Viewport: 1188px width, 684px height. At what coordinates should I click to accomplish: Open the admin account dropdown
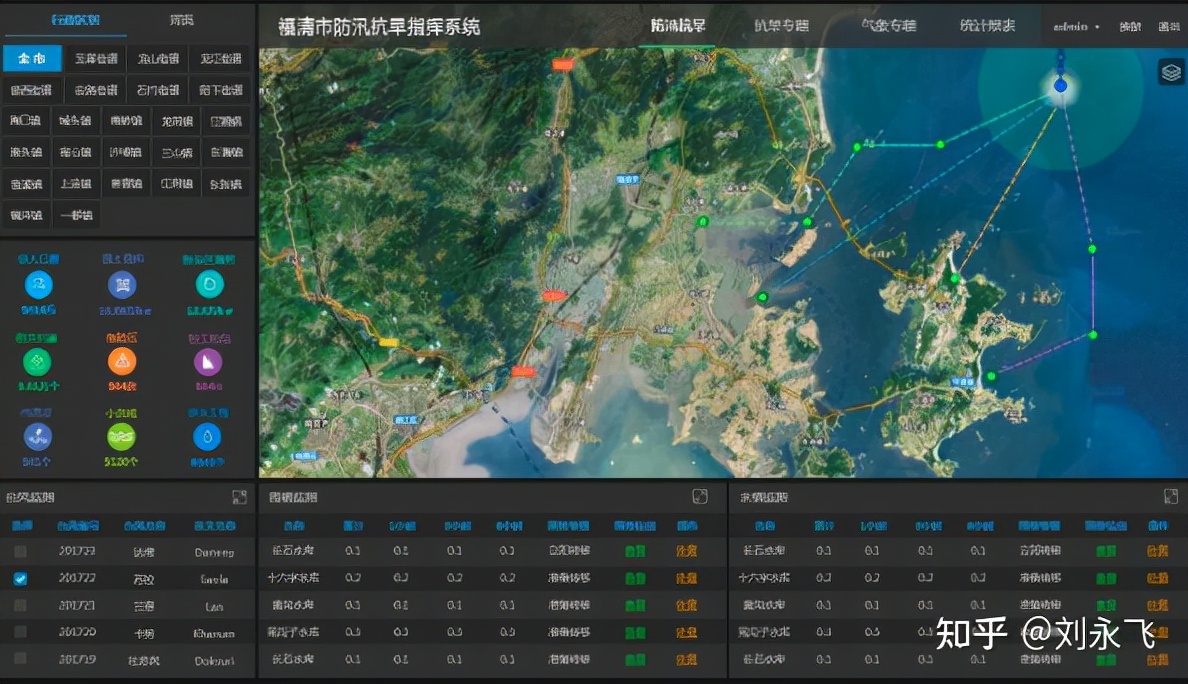pyautogui.click(x=1078, y=27)
